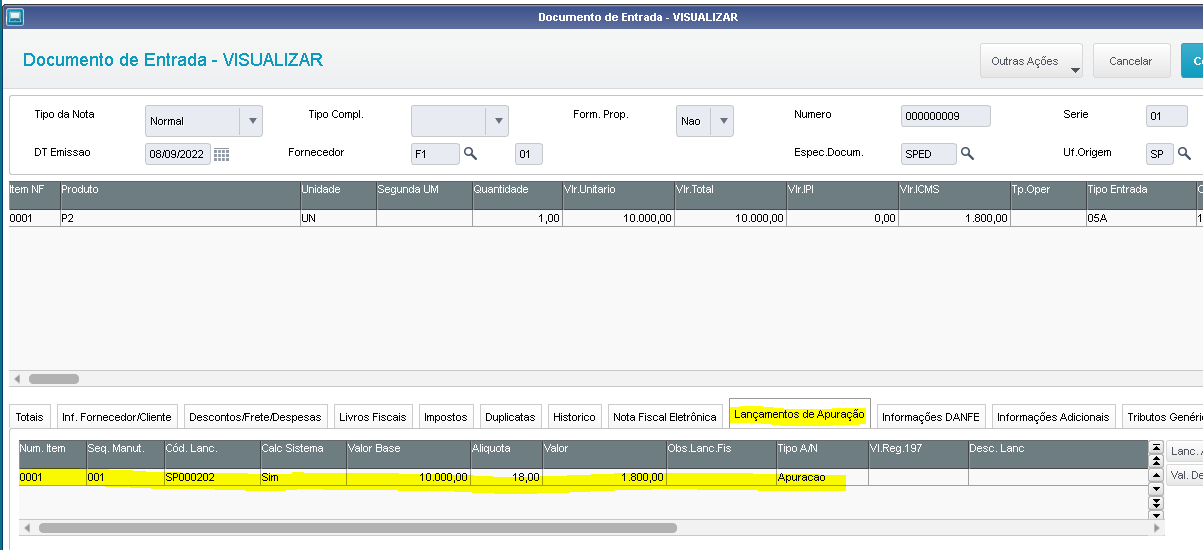Open the Tributos Genéricos tab
Screen dimensions: 1203x550
[x=1162, y=417]
